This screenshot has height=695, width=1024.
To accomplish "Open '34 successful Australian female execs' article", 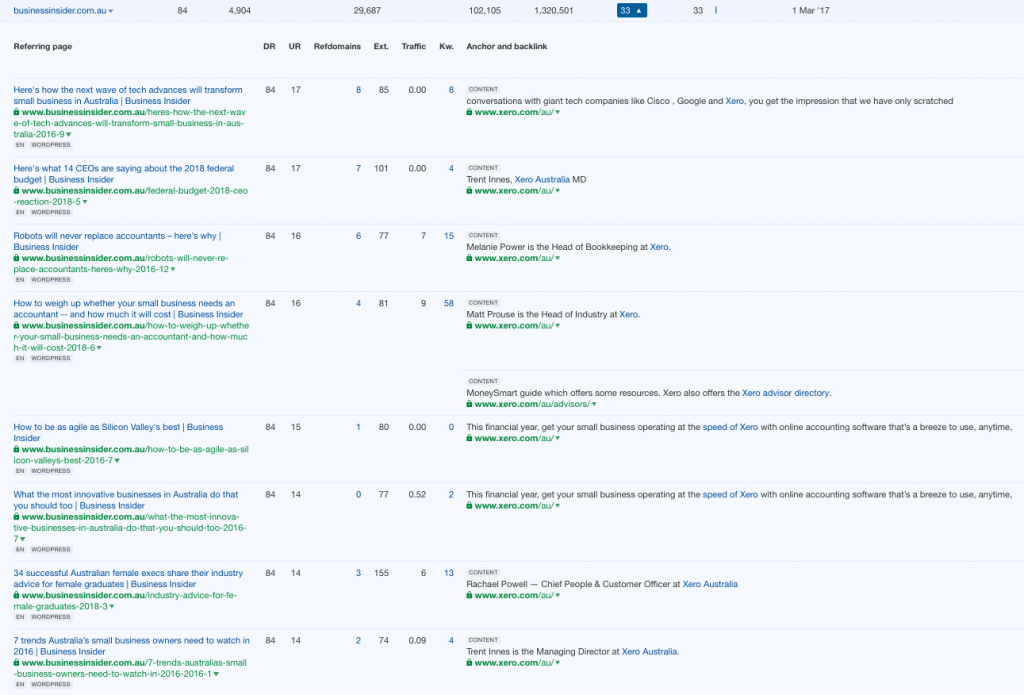I will (x=128, y=578).
